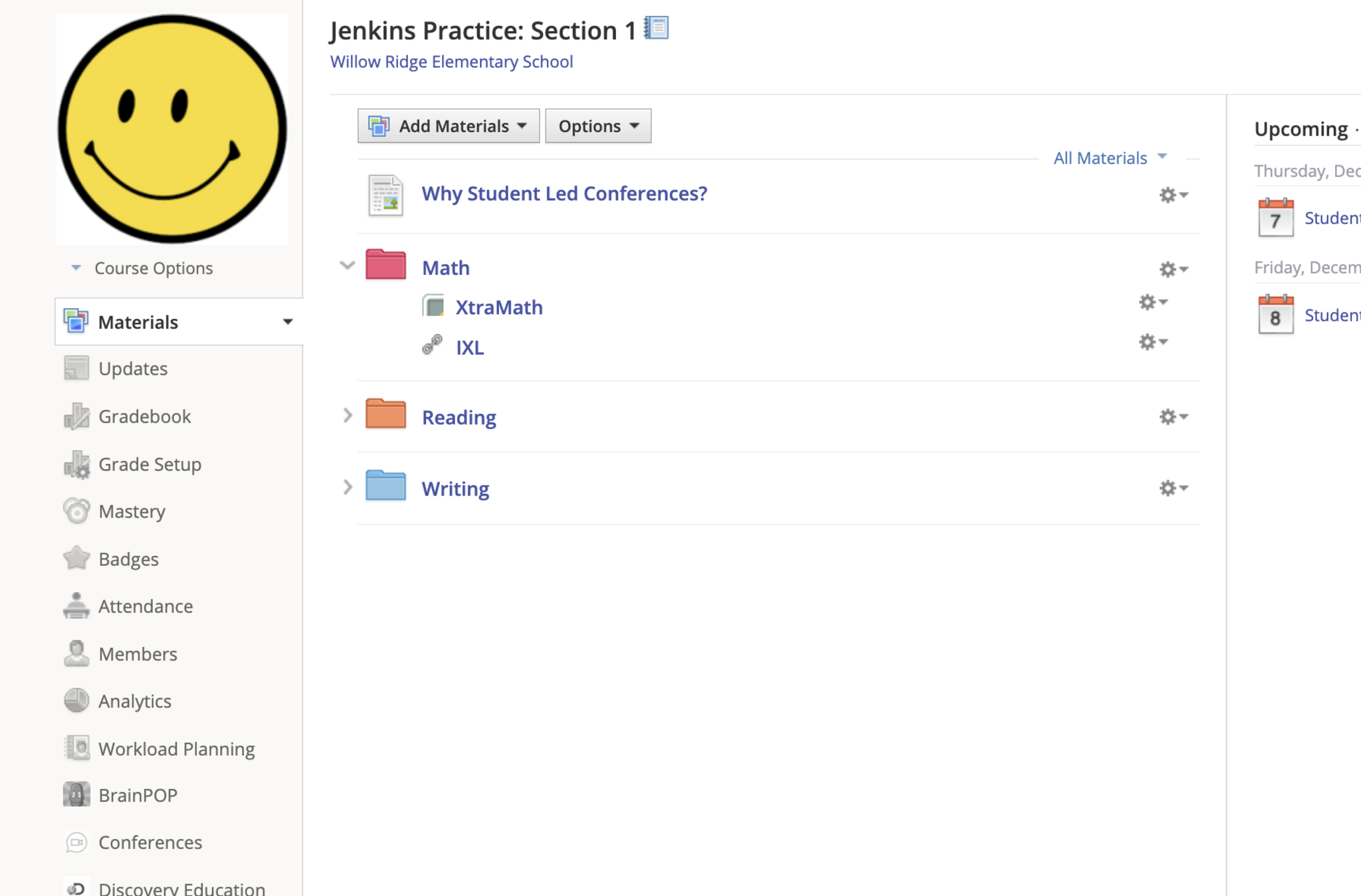Collapse the Math folder
Screen dimensions: 1361x896
click(347, 266)
